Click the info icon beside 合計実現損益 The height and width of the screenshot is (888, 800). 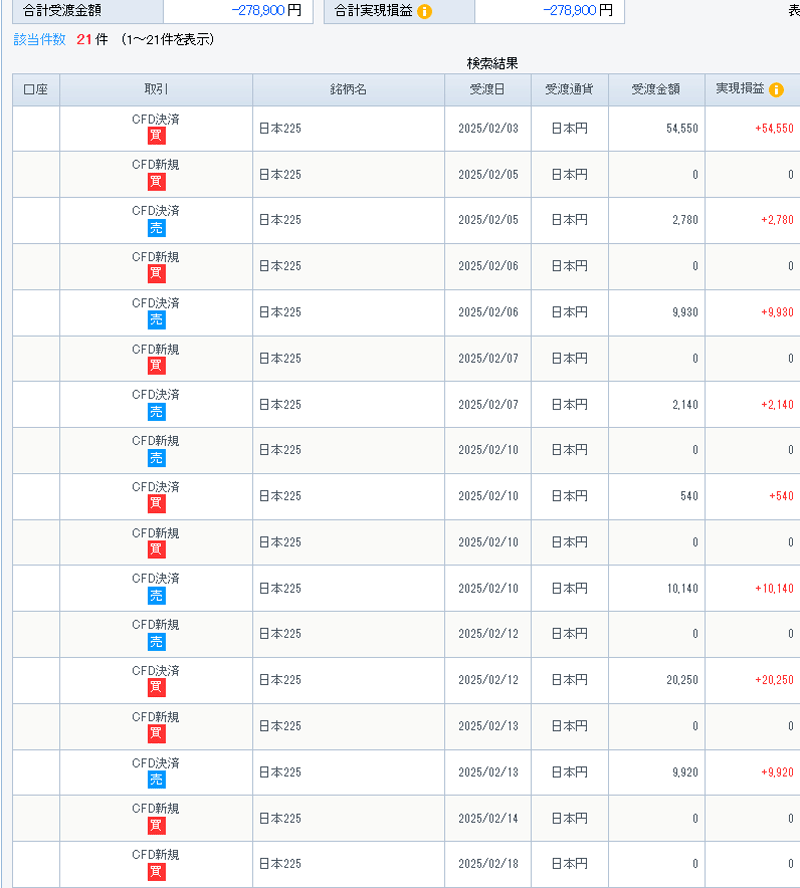(424, 11)
